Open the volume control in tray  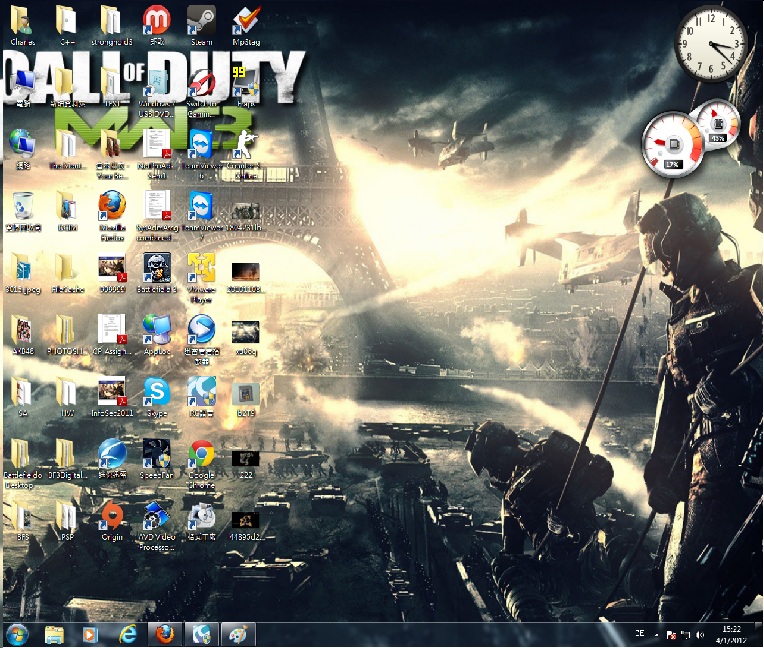click(x=701, y=634)
